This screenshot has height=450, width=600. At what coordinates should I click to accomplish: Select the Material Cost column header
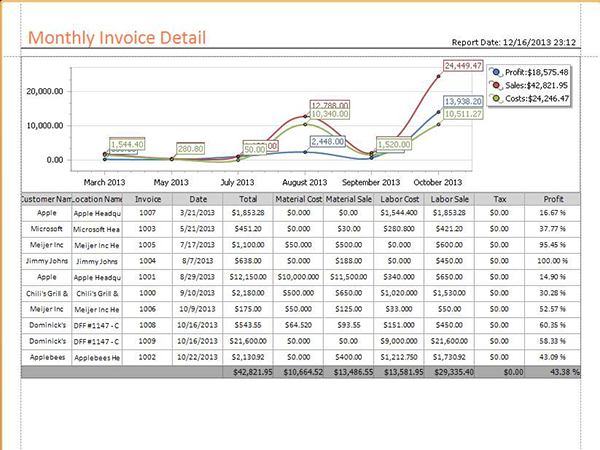click(x=299, y=199)
